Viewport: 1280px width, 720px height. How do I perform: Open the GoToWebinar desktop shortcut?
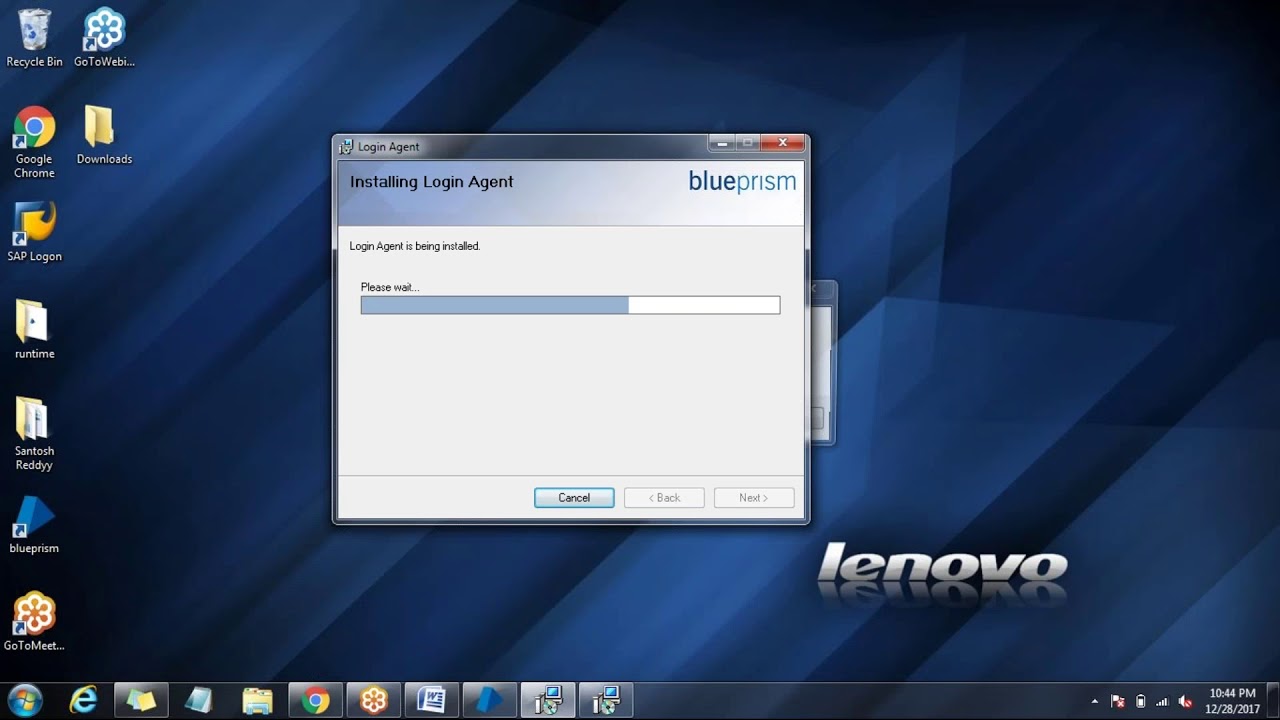pyautogui.click(x=104, y=38)
